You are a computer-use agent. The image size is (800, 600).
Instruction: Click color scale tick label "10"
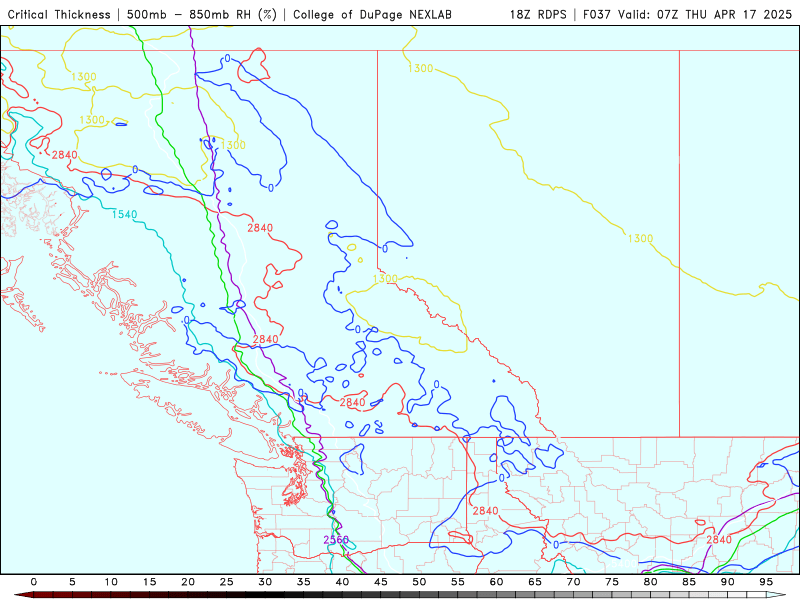click(x=111, y=582)
